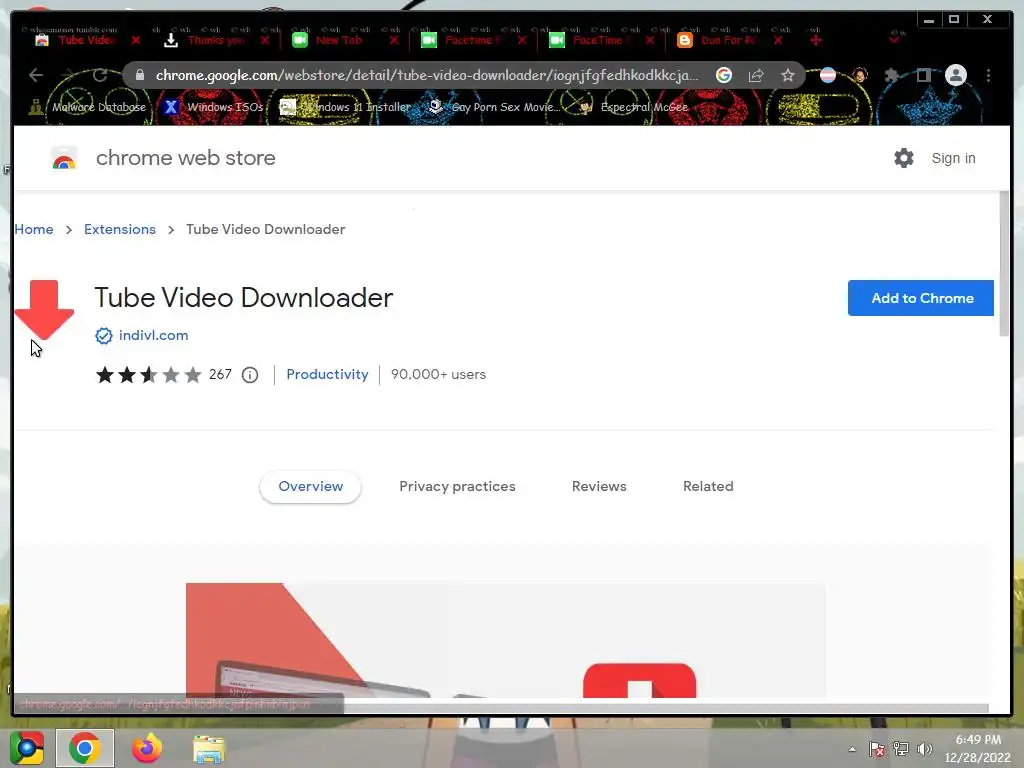Sign in to Chrome Web Store
The width and height of the screenshot is (1024, 768).
point(953,158)
